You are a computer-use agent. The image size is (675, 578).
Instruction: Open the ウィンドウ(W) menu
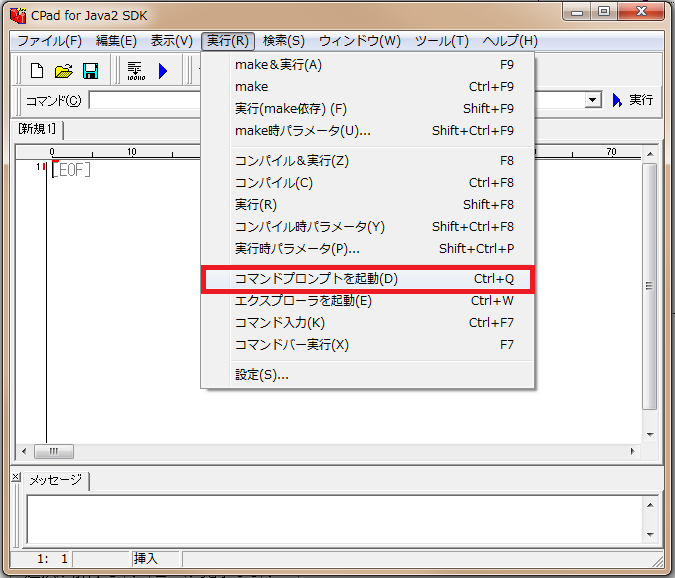[360, 41]
